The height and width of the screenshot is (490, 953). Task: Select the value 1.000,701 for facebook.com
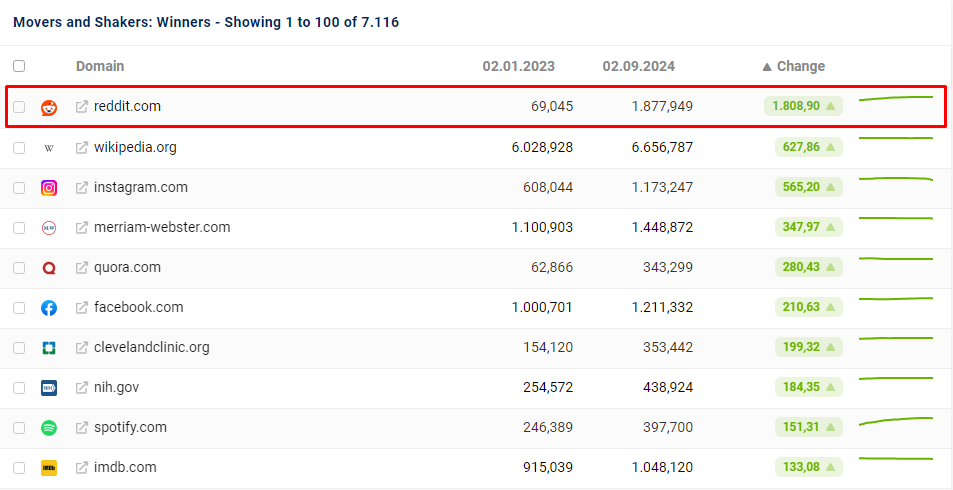click(542, 308)
